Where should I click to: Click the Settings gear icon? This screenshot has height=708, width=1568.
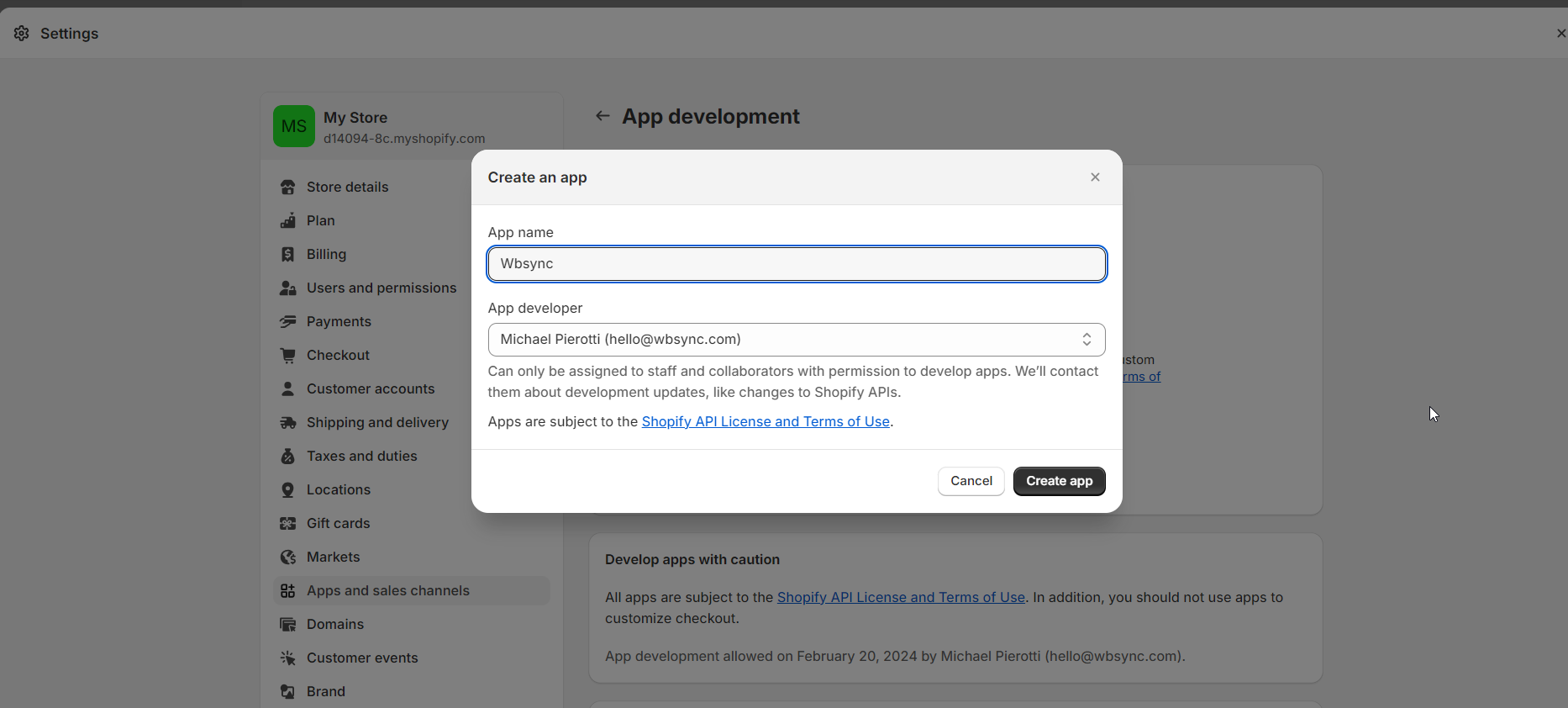pyautogui.click(x=22, y=34)
